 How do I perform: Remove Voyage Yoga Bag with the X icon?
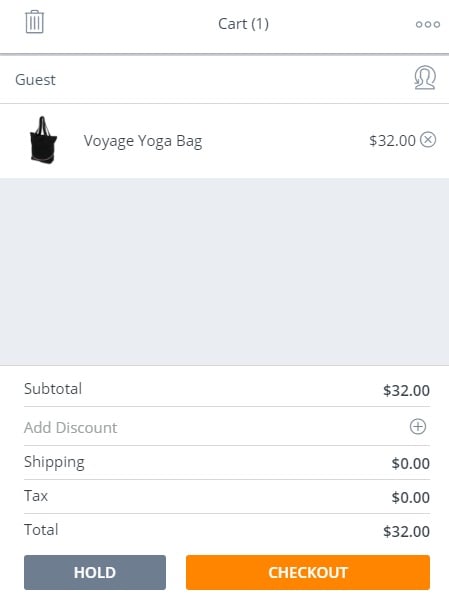pos(428,140)
